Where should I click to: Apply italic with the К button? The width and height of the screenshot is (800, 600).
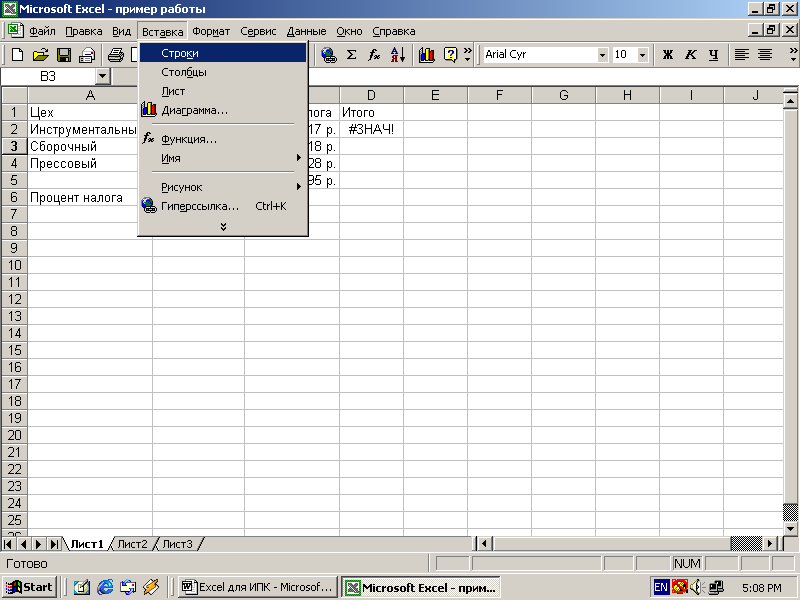(690, 55)
